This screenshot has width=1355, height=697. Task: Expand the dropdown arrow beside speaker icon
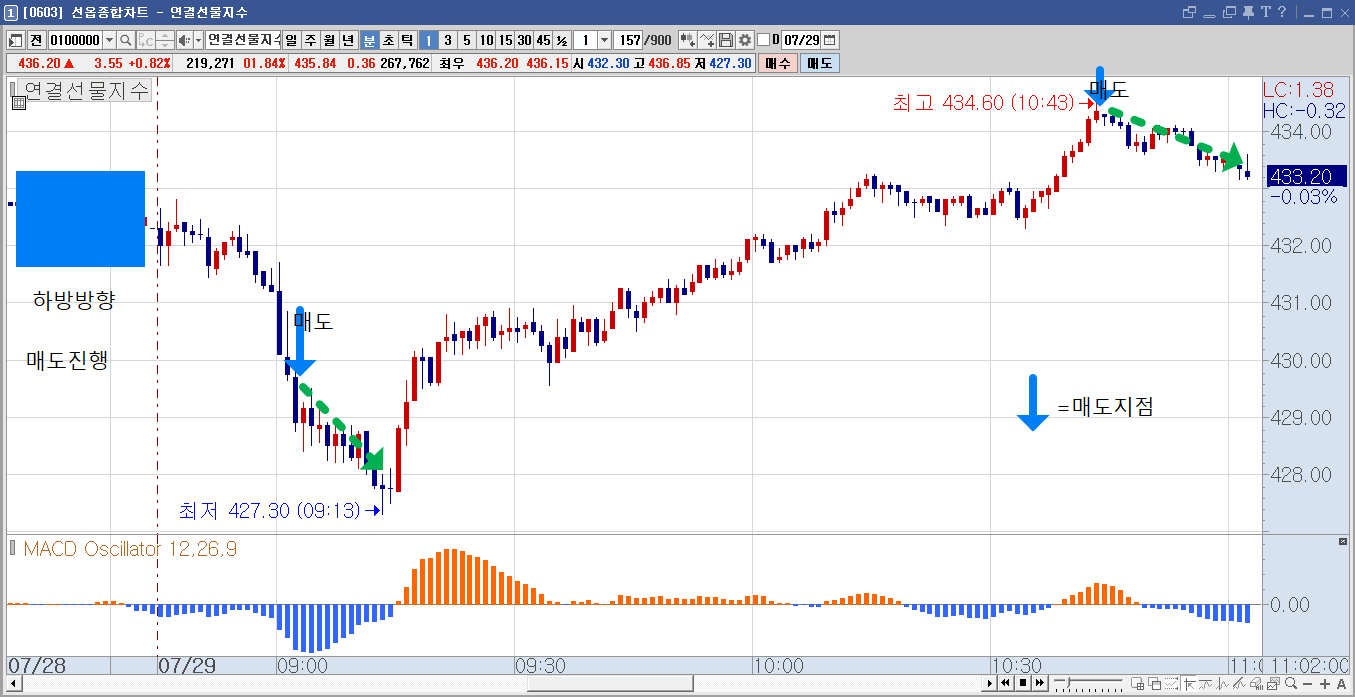[198, 40]
